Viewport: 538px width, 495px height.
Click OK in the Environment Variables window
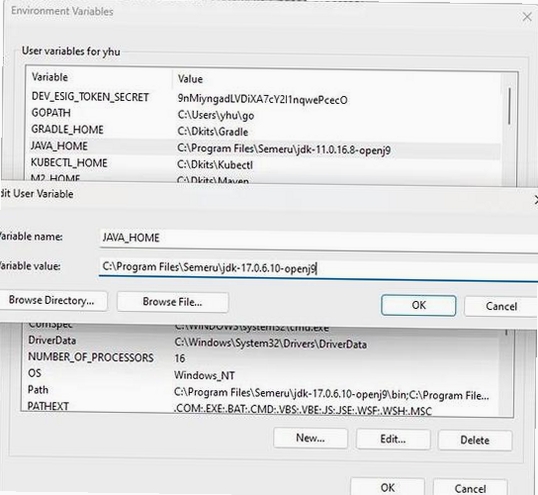coord(388,487)
